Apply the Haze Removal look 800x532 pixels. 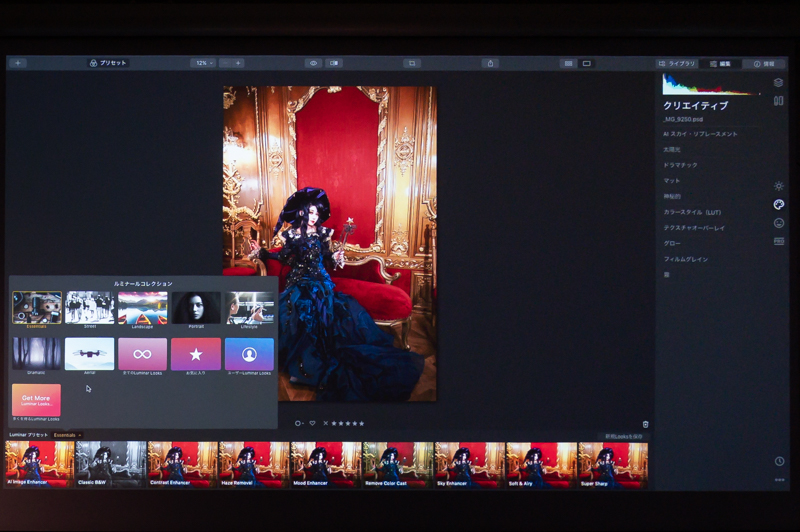click(254, 465)
